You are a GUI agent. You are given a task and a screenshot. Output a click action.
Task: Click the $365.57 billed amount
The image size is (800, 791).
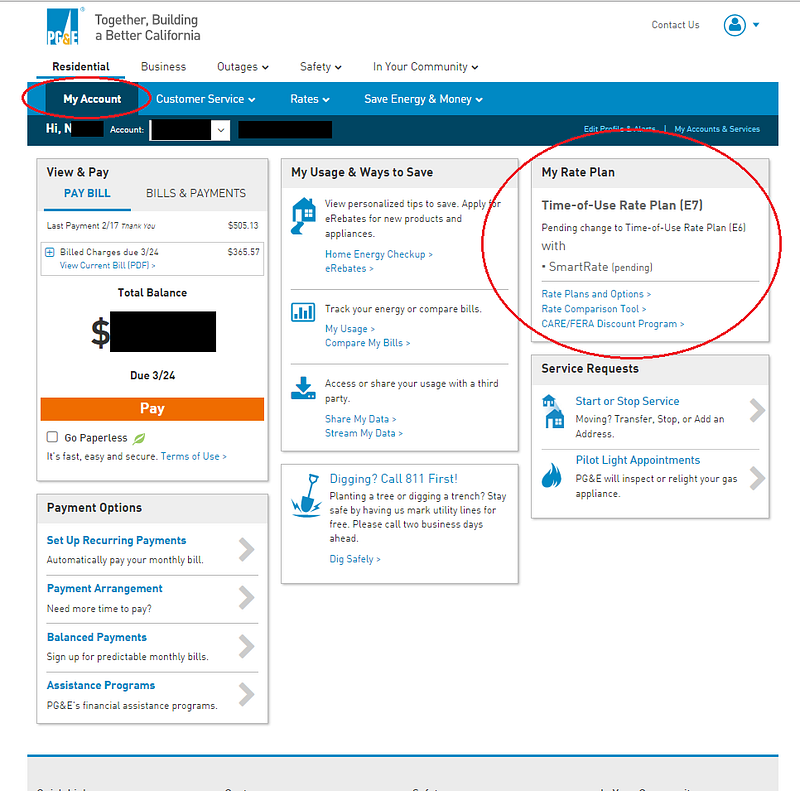[x=243, y=252]
